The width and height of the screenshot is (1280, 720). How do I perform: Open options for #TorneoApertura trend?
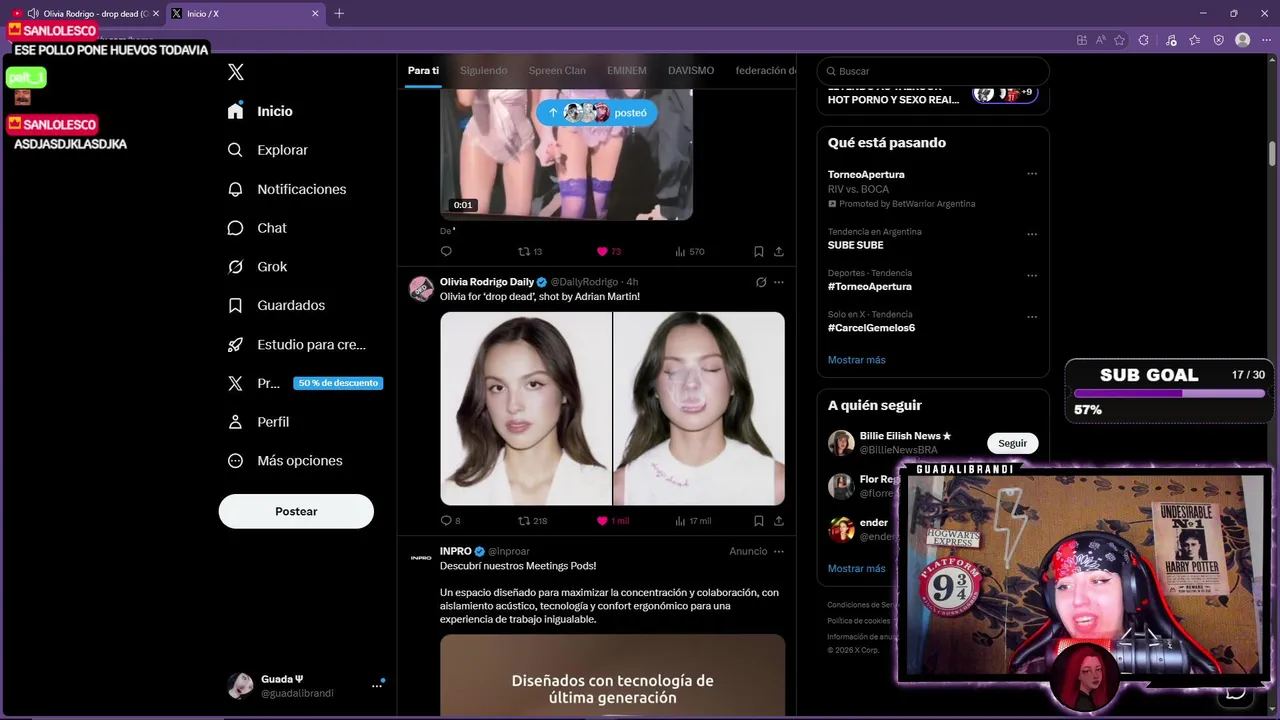point(1032,276)
